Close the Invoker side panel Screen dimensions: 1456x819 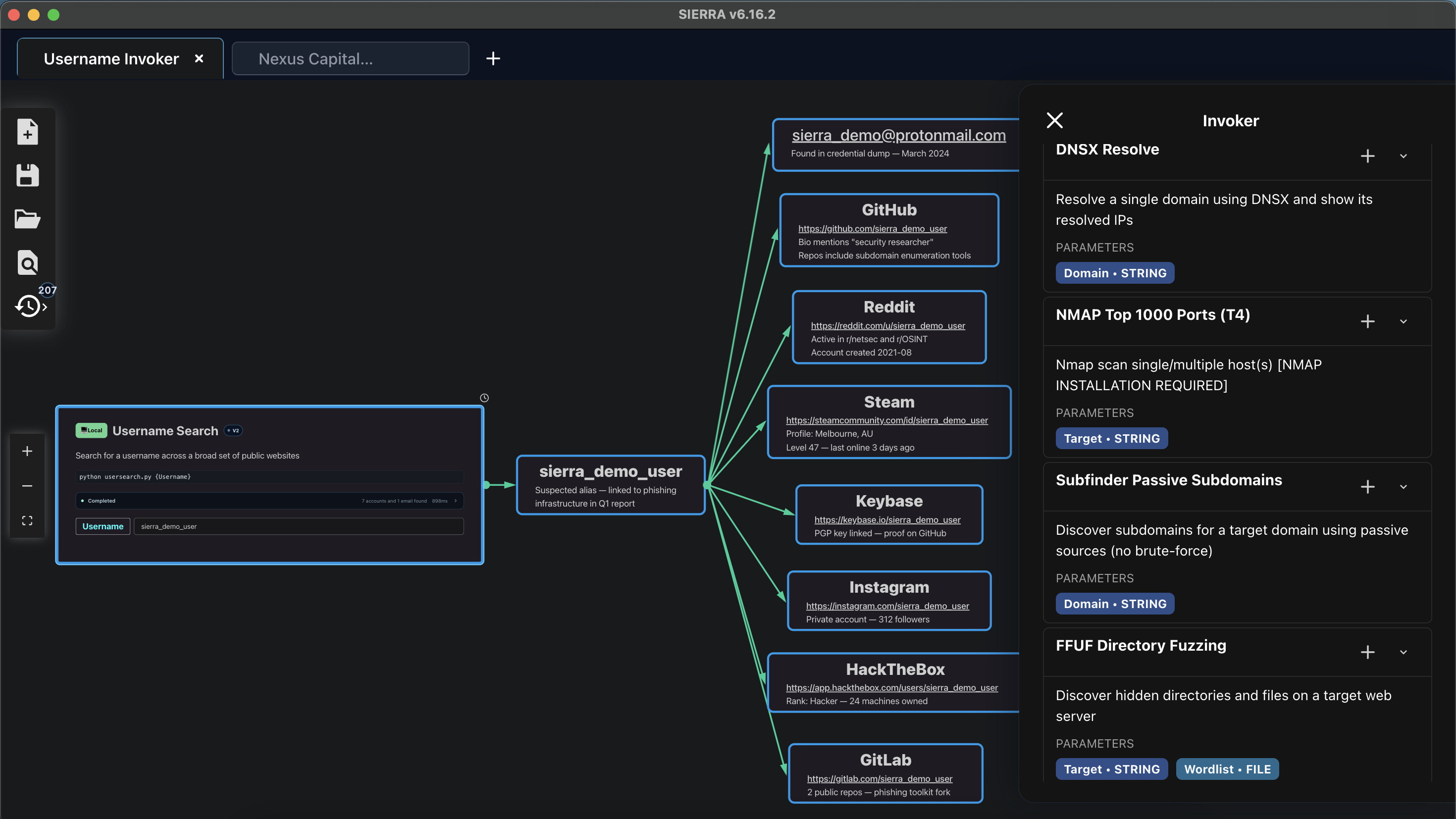coord(1055,120)
